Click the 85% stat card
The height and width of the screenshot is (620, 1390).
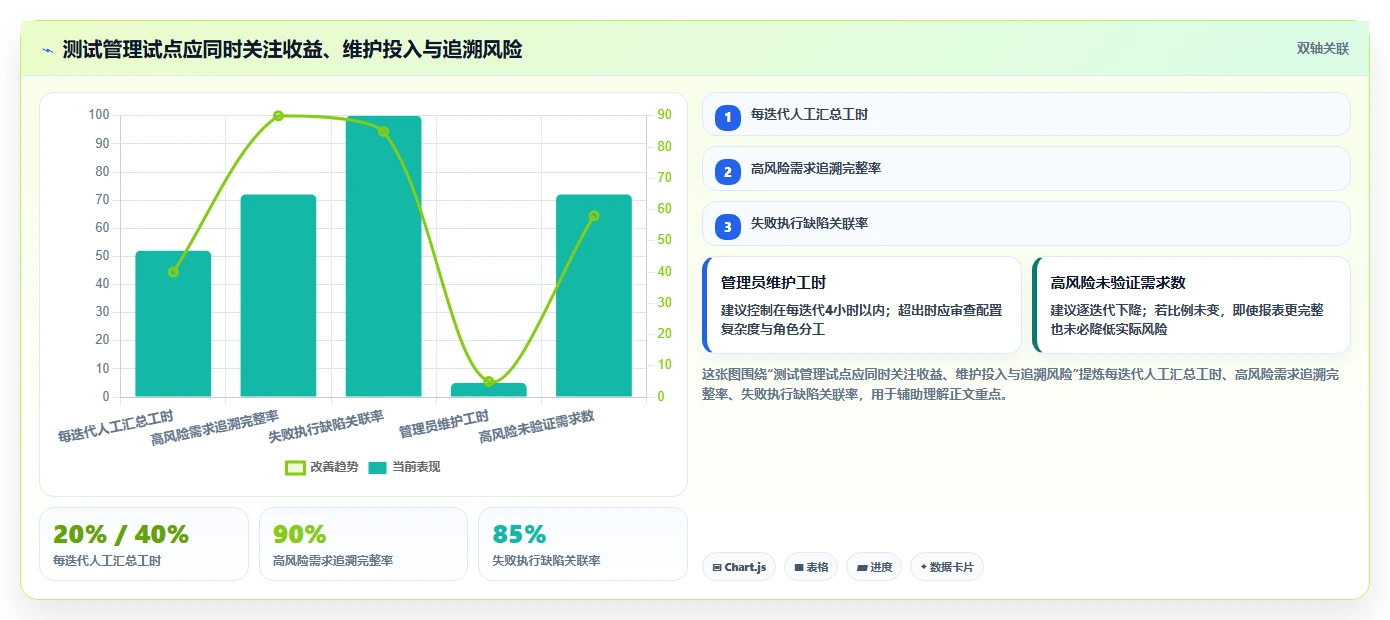coord(583,544)
